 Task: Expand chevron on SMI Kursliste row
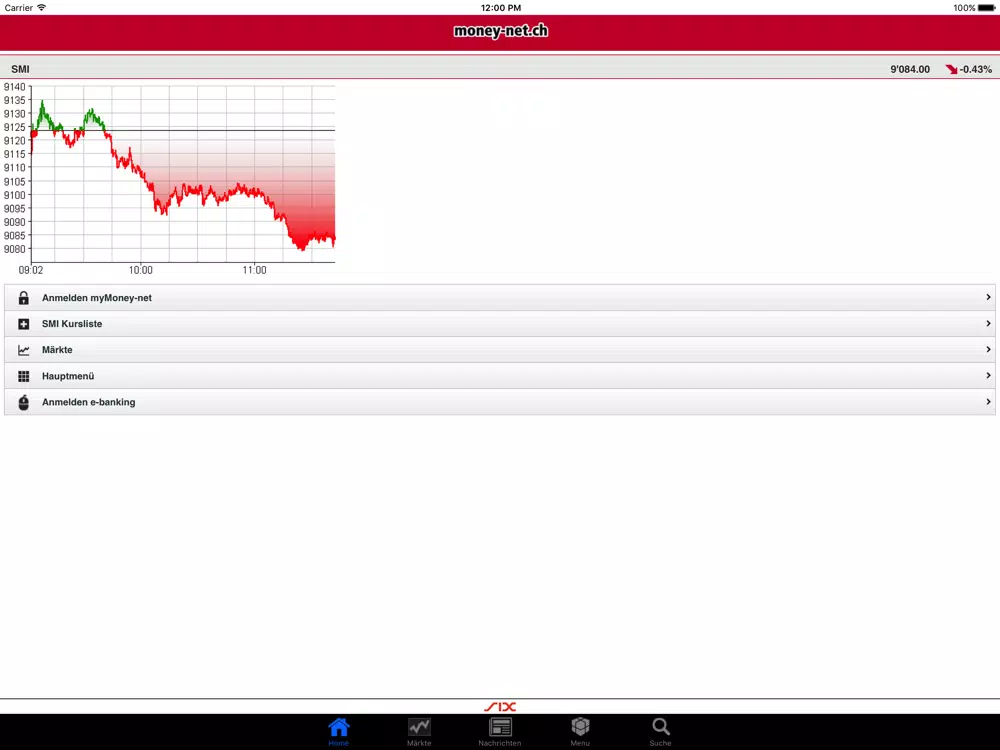988,323
